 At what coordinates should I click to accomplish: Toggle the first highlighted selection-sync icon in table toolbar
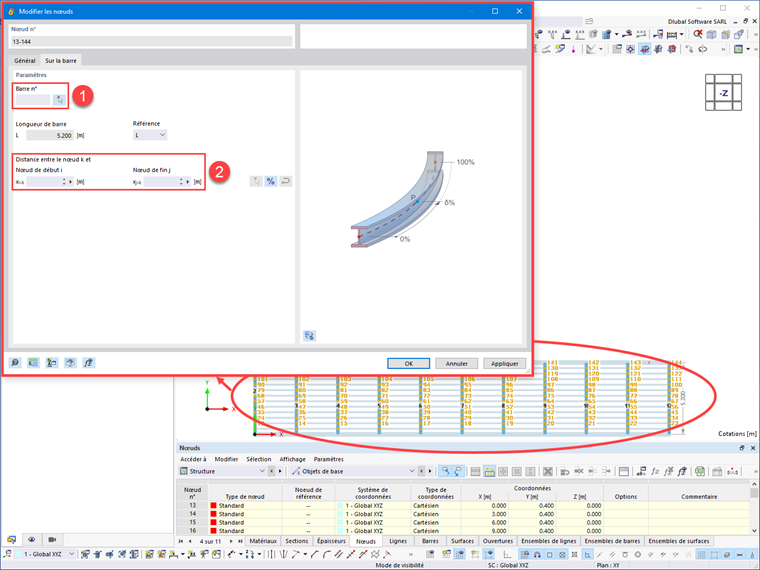445,471
